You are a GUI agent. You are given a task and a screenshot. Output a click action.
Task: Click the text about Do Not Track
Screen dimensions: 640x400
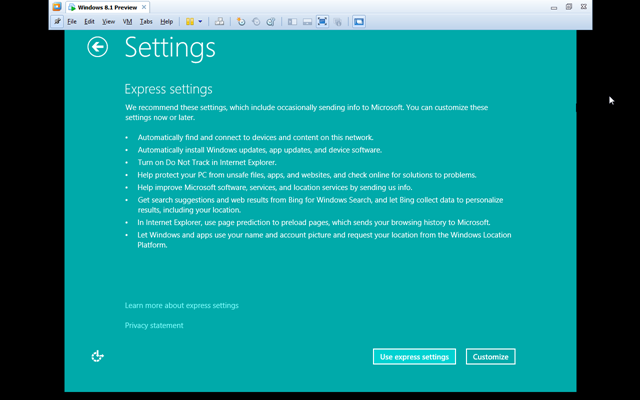click(207, 162)
